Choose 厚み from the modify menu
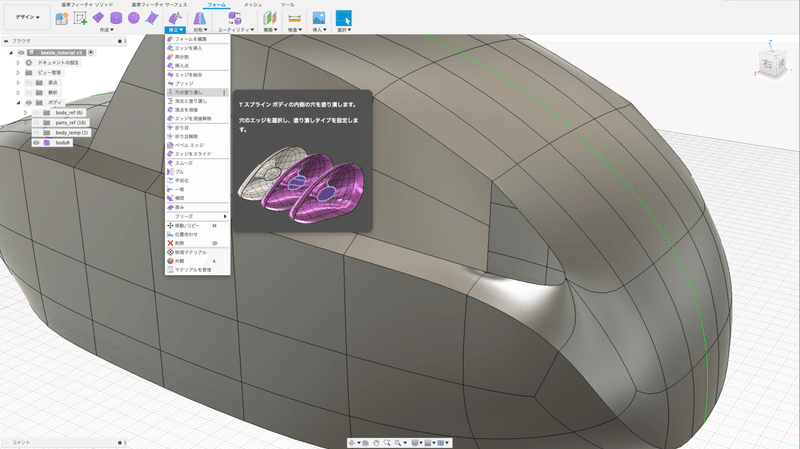The image size is (800, 449). tap(197, 208)
